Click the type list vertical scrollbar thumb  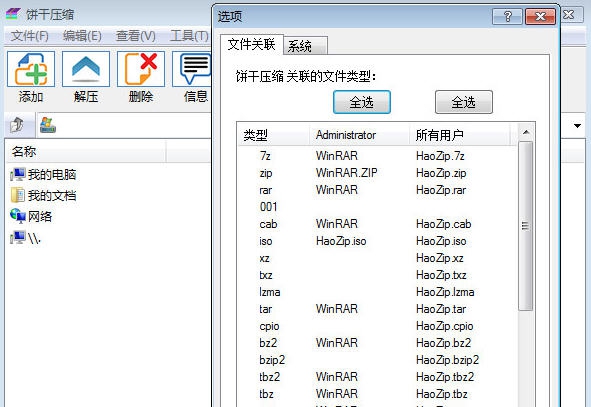pyautogui.click(x=525, y=226)
